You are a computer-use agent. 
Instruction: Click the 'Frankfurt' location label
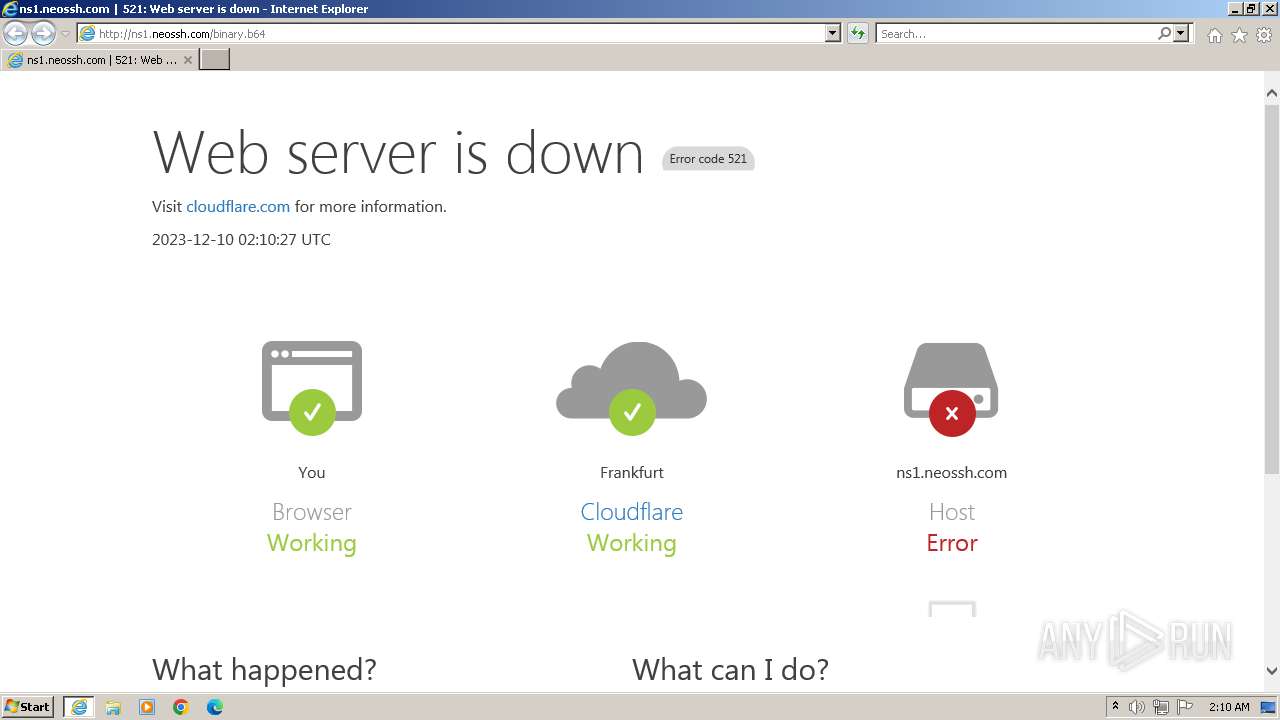click(x=632, y=473)
